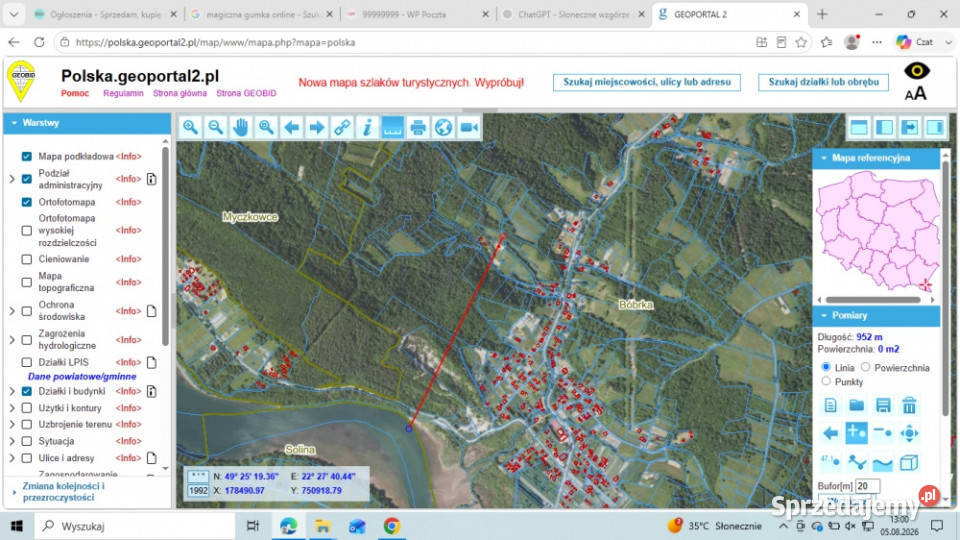Click the full map layout icon
Screen dimensions: 960x540
[859, 127]
